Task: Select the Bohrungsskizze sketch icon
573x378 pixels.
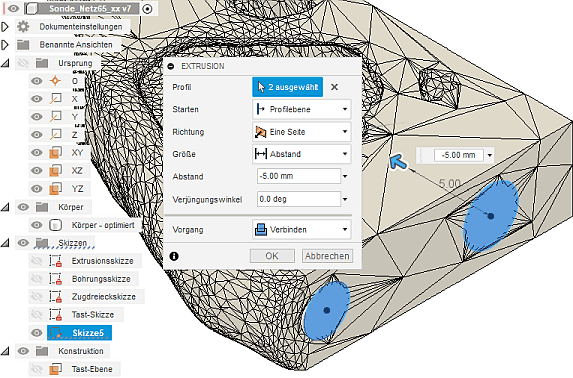Action: point(55,279)
